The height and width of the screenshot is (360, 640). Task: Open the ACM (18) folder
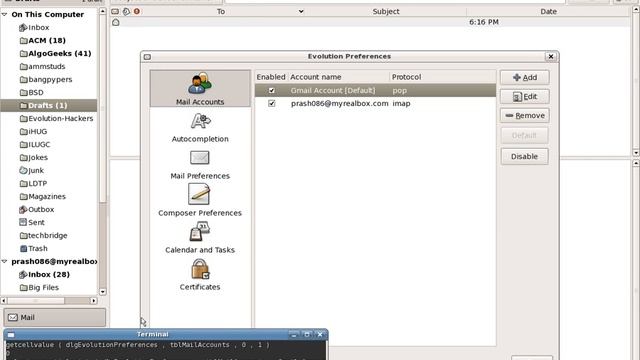pos(43,40)
